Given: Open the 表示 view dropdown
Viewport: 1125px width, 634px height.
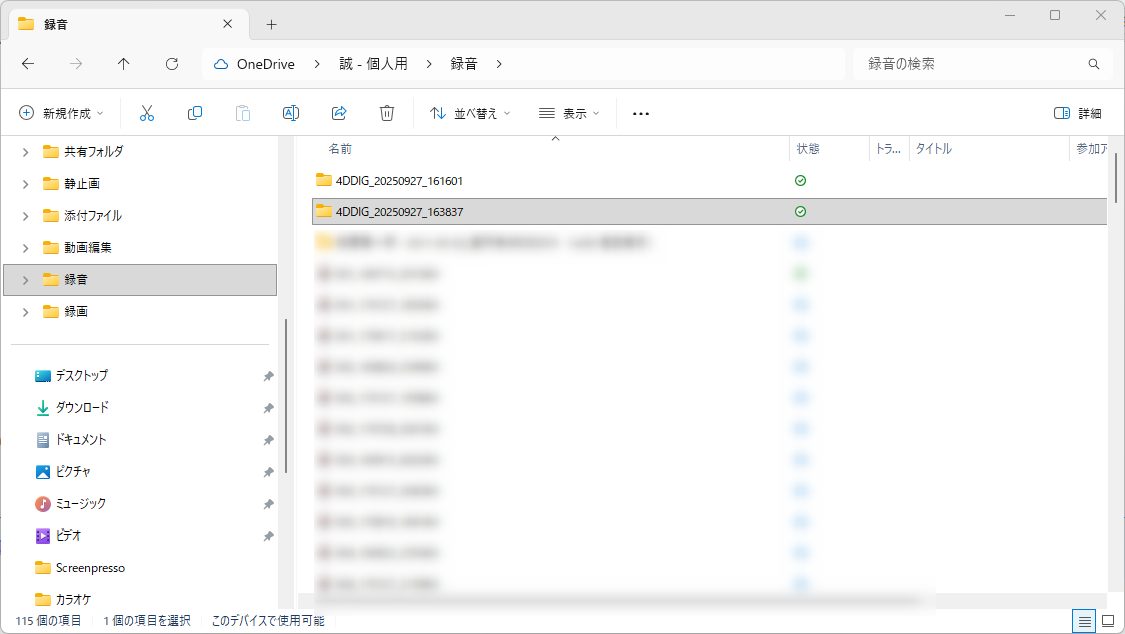Looking at the screenshot, I should coord(569,113).
